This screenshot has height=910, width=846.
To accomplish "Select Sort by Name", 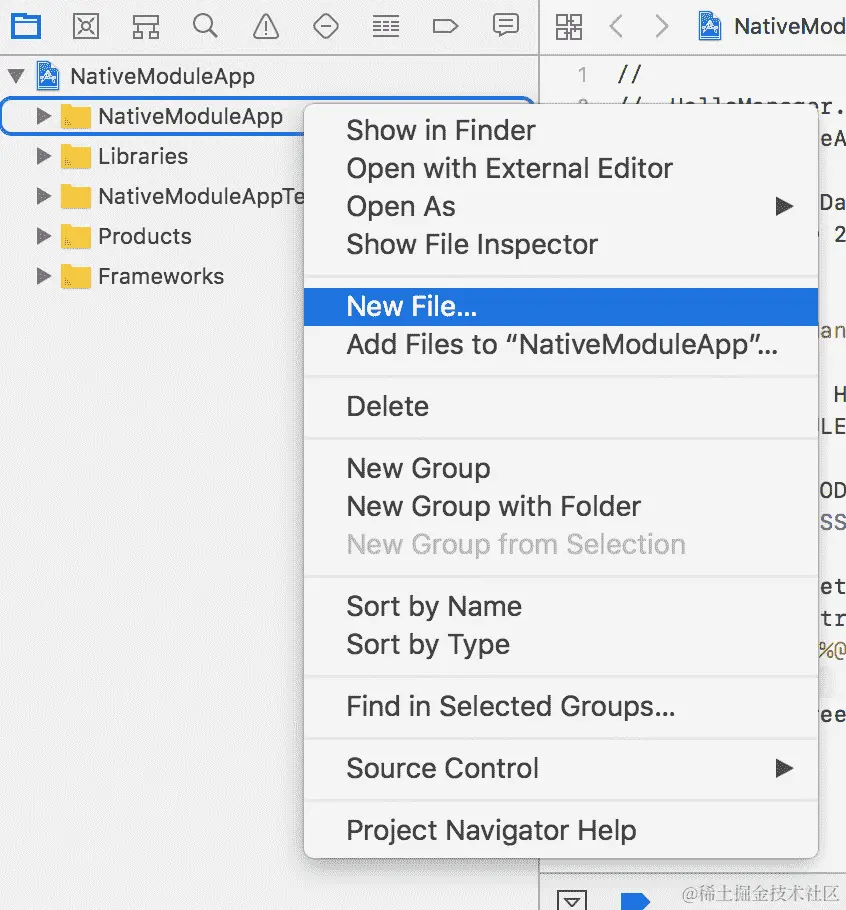I will [x=561, y=606].
